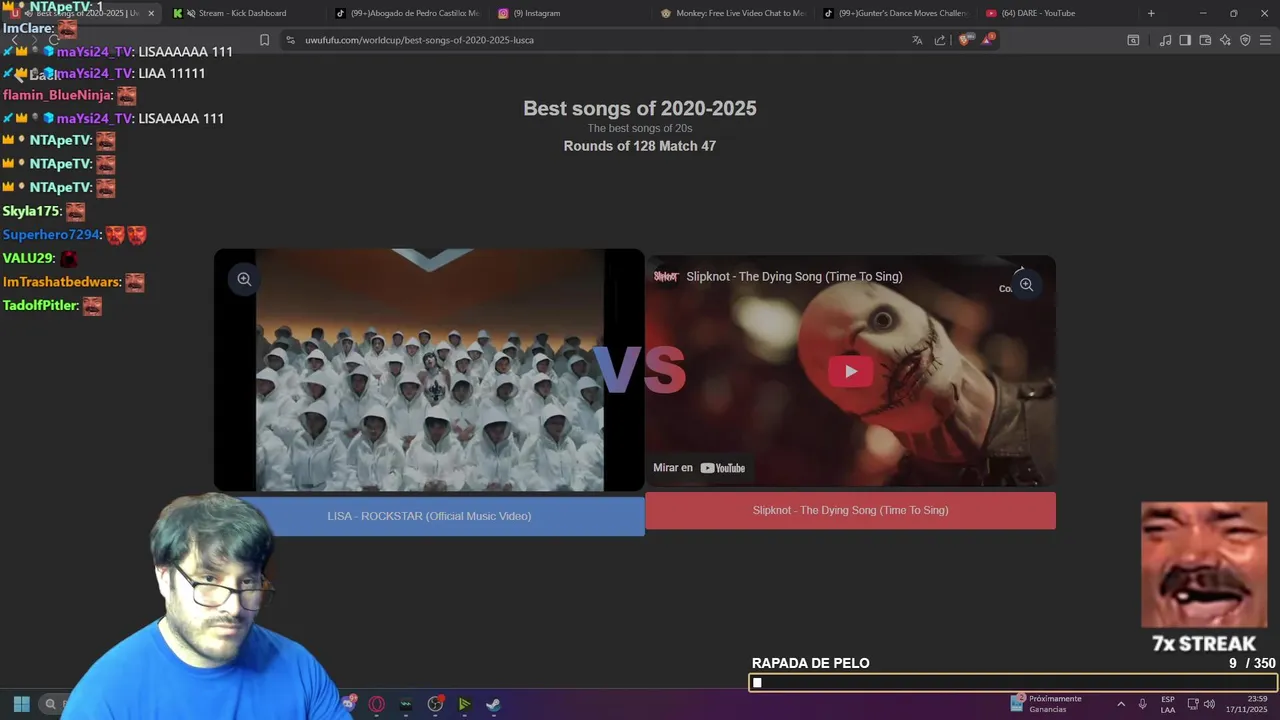
Task: Click the microphone tray icon
Action: (x=1142, y=704)
